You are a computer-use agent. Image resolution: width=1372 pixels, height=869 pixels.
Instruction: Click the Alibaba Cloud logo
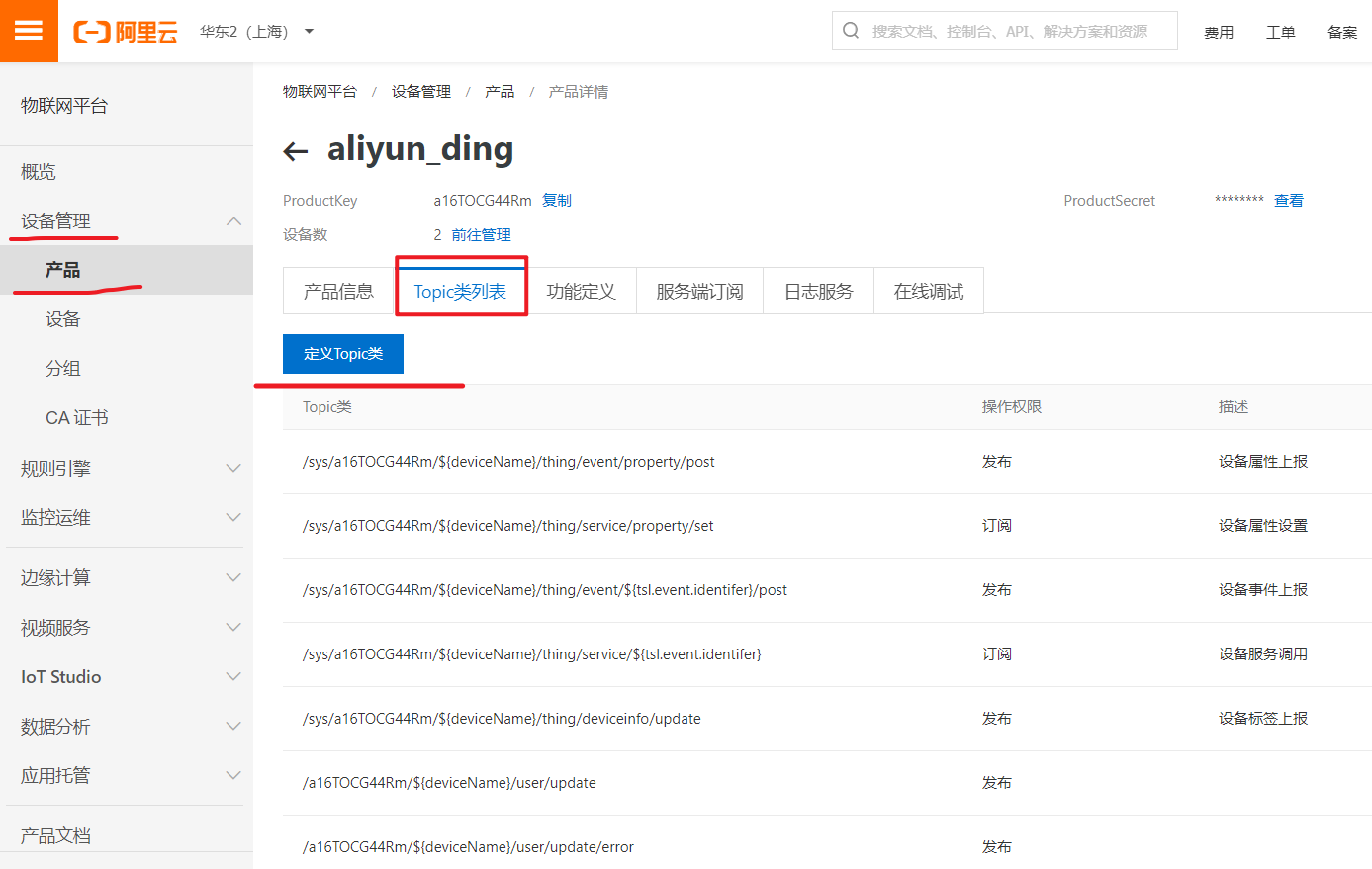click(x=126, y=32)
